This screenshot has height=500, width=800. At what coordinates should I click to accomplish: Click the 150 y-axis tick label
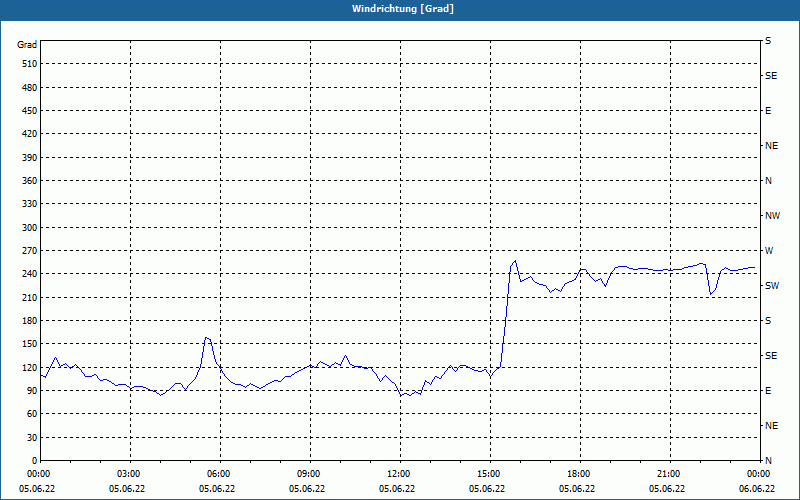[30, 344]
